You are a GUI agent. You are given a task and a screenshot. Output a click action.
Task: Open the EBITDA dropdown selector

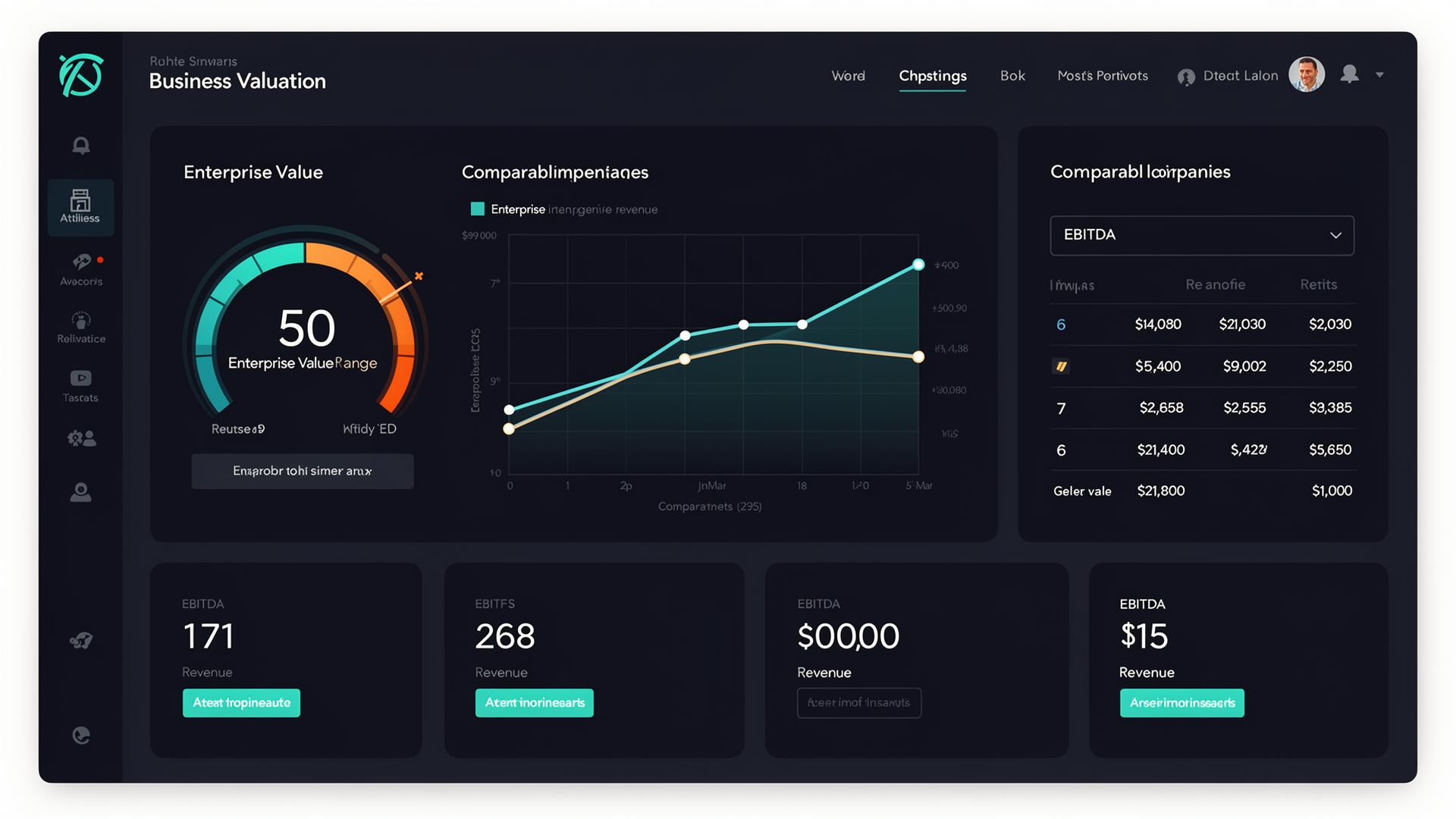(x=1202, y=235)
